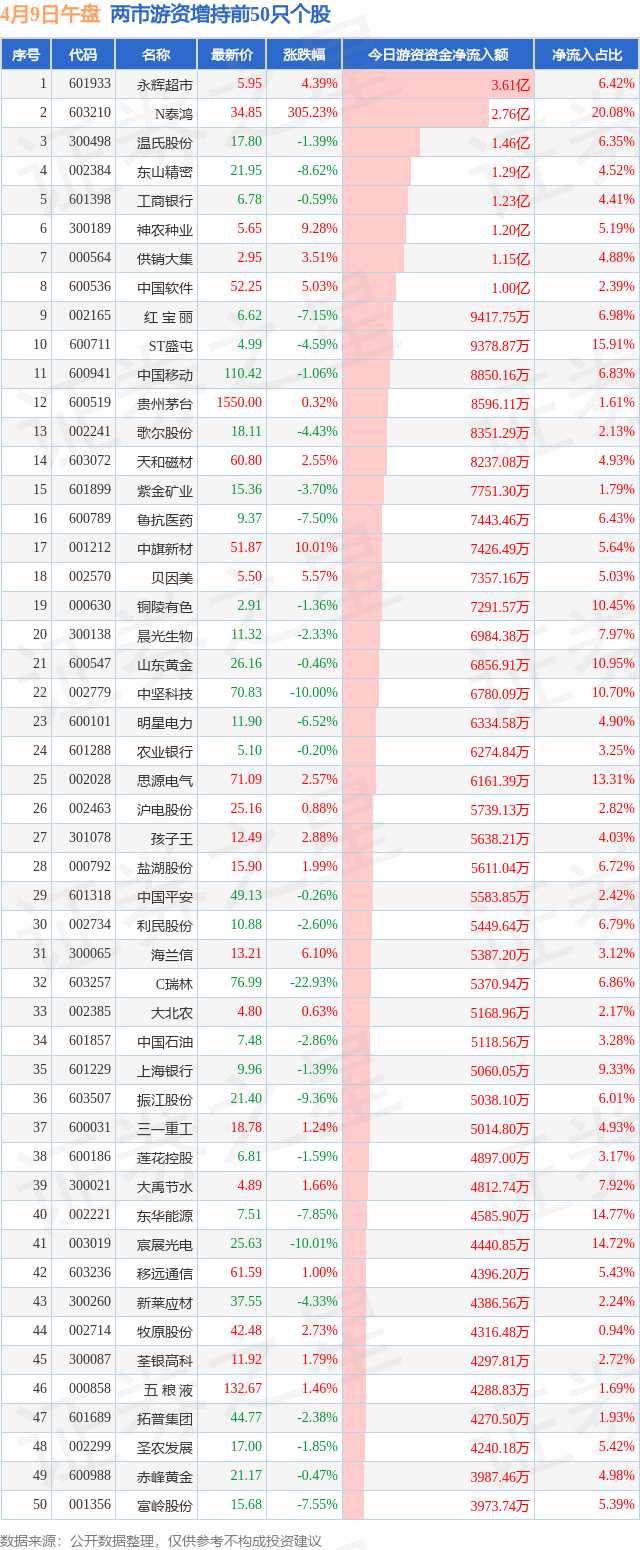Click 贵州茅台 price 1550.00

coord(238,403)
